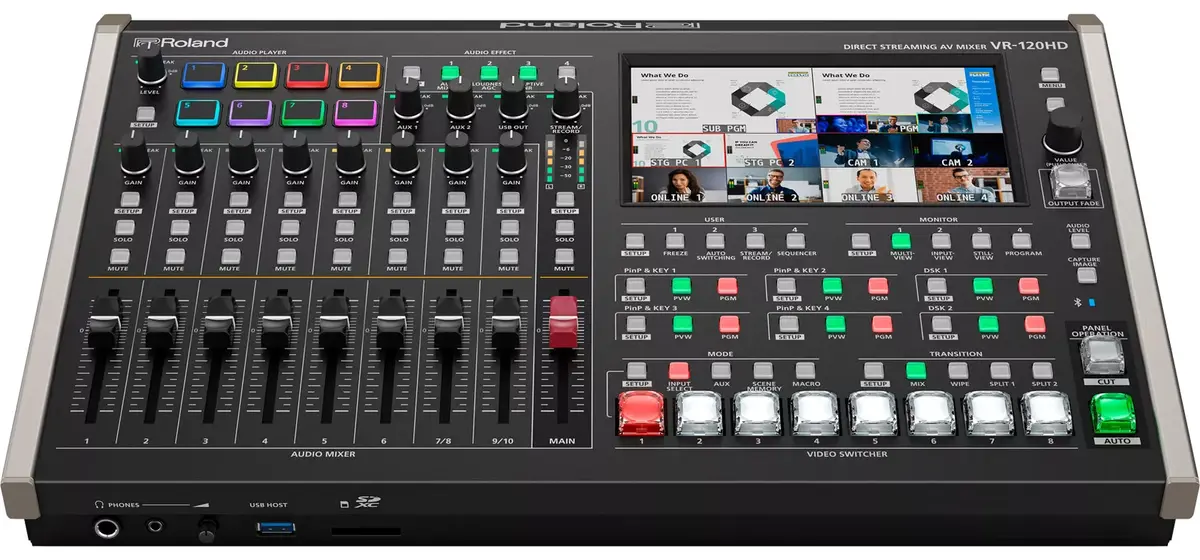Select PROGRAM monitor mode
The width and height of the screenshot is (1200, 560).
pyautogui.click(x=1023, y=240)
